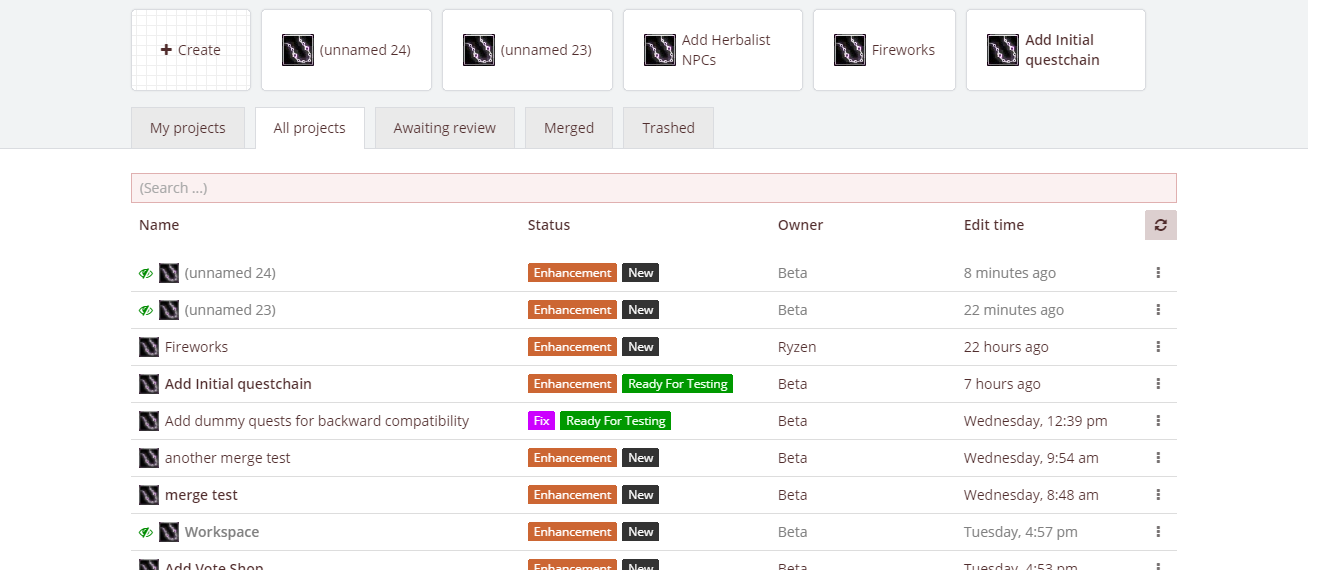Click icon beside Add dummy quests row

click(149, 421)
